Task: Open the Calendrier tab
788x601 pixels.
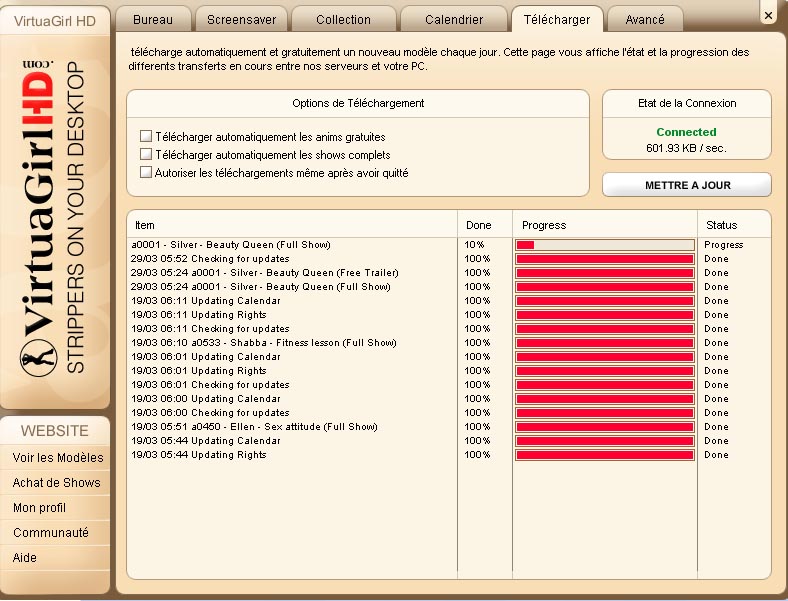Action: (x=454, y=20)
